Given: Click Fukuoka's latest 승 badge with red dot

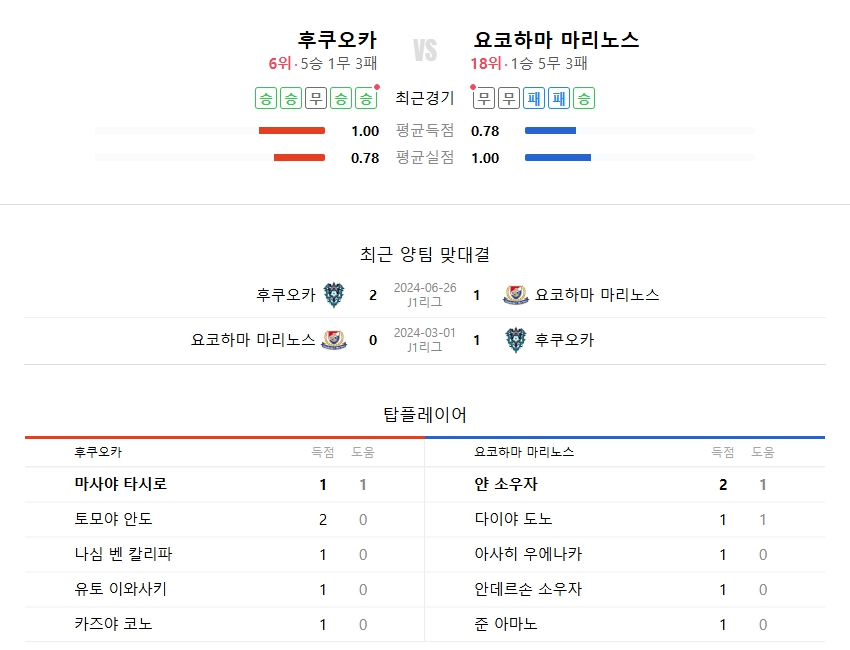Looking at the screenshot, I should click(366, 98).
